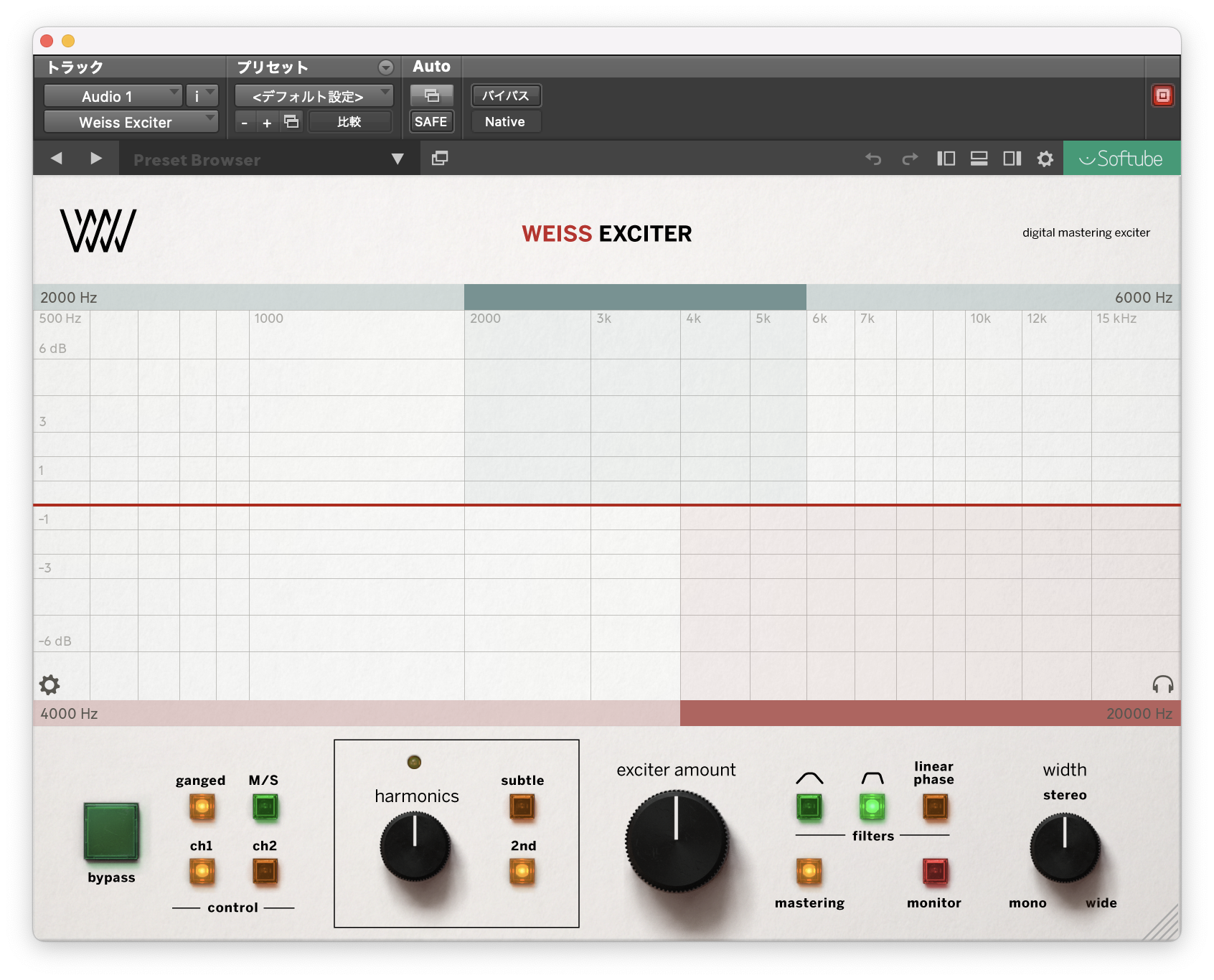The height and width of the screenshot is (980, 1214).
Task: Click the バイパス bypass button
Action: 506,95
